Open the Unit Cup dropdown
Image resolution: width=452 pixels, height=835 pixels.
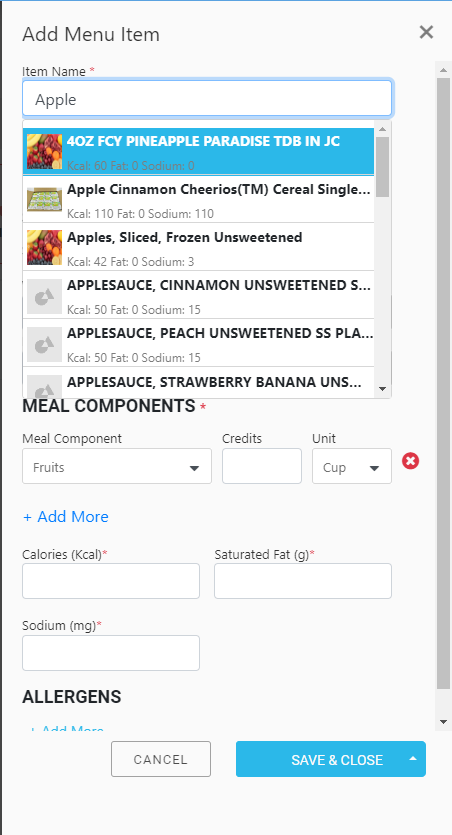(x=352, y=466)
